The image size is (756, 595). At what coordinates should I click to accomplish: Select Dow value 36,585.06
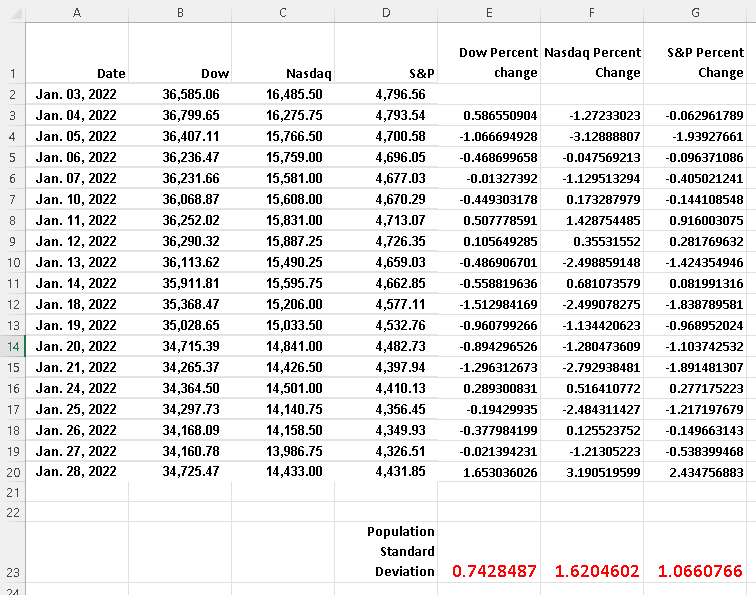click(x=180, y=94)
